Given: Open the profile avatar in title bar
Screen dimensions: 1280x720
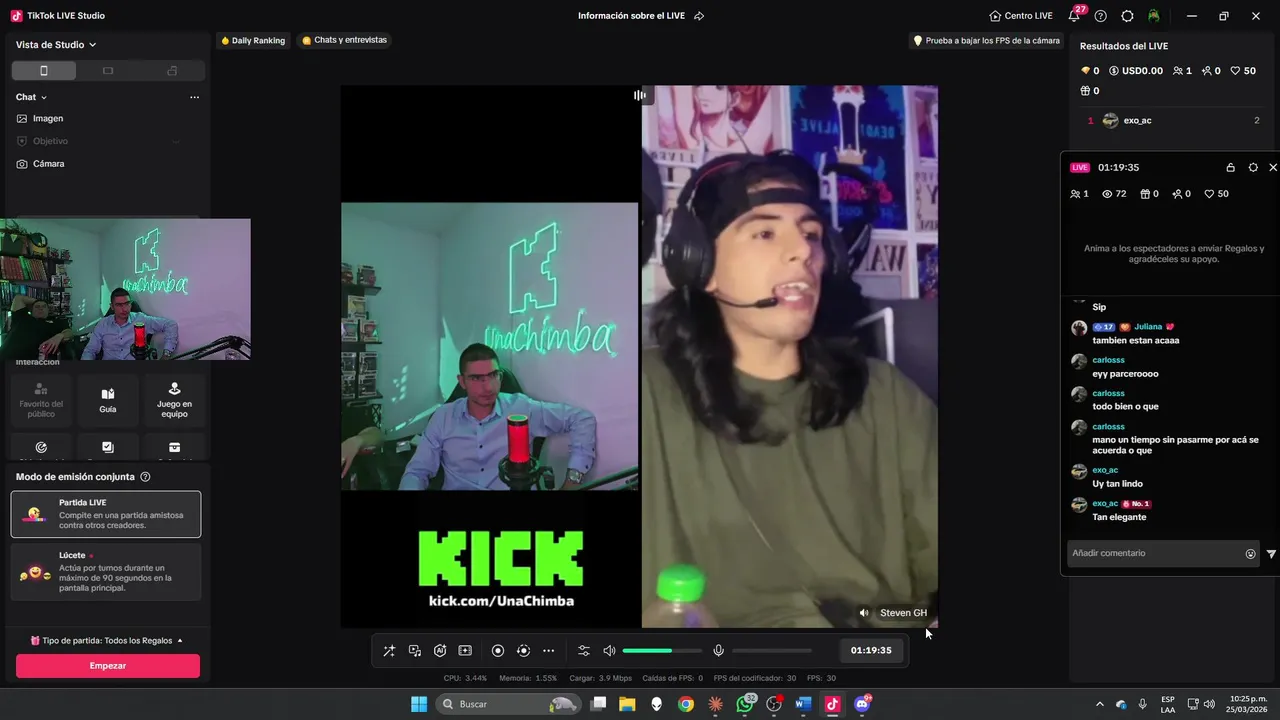Looking at the screenshot, I should pos(1154,16).
